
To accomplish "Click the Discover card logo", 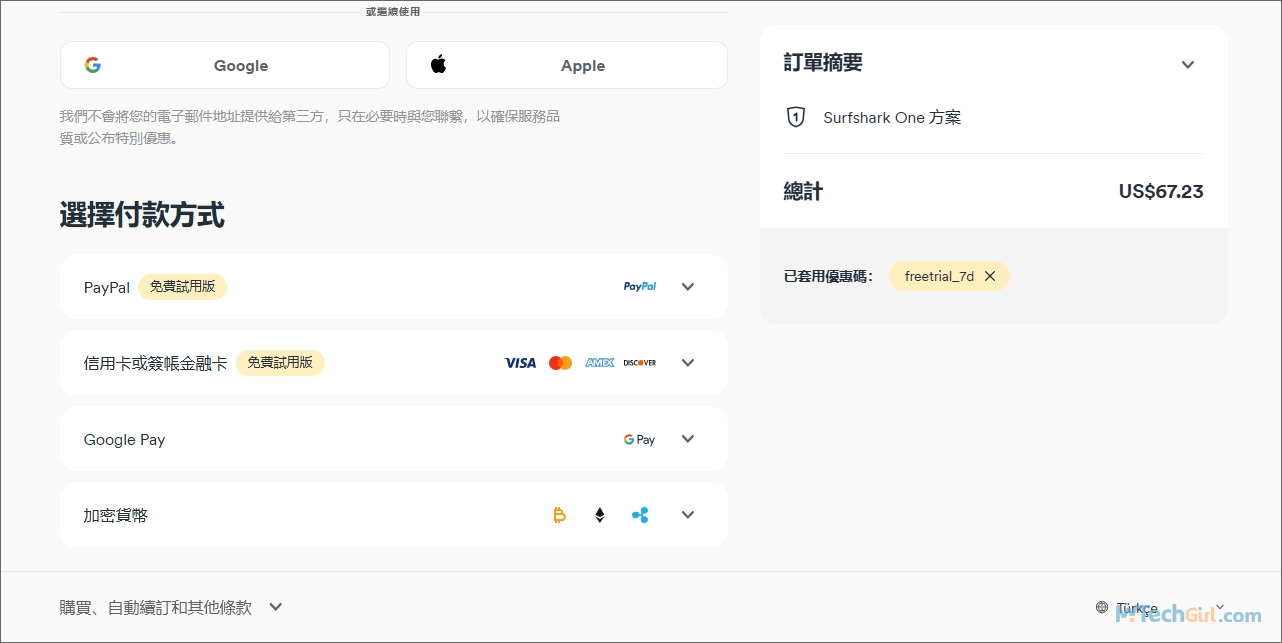I will (x=640, y=363).
